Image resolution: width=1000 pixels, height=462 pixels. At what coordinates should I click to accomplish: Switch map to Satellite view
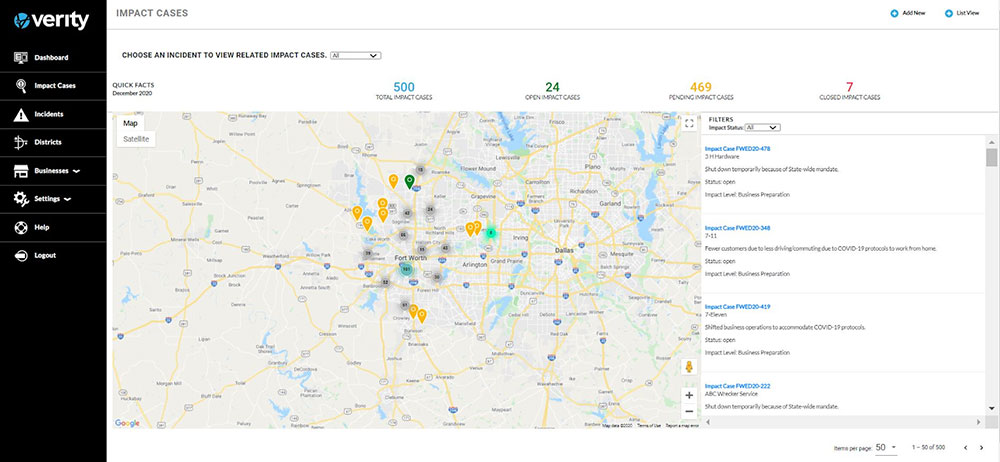pos(136,139)
